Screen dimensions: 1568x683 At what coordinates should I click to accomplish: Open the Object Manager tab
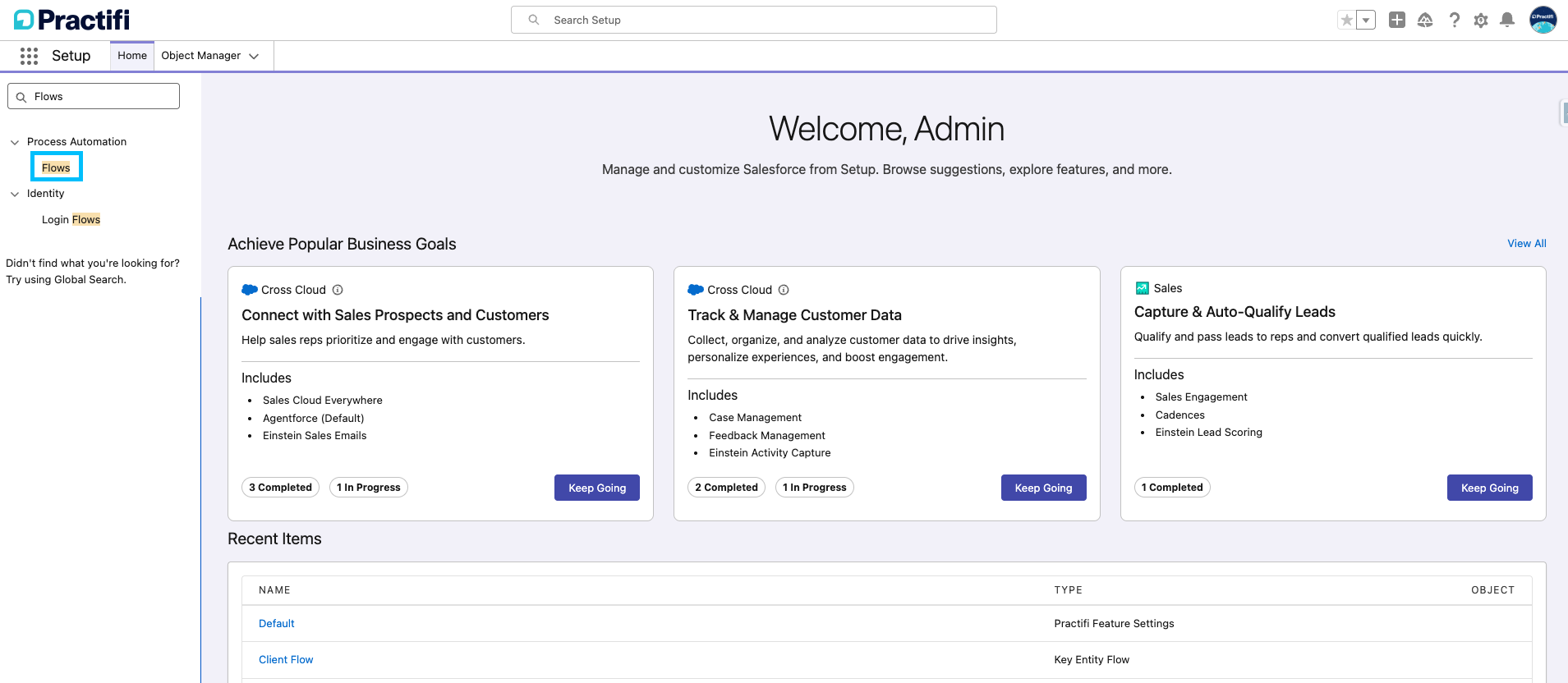[201, 56]
